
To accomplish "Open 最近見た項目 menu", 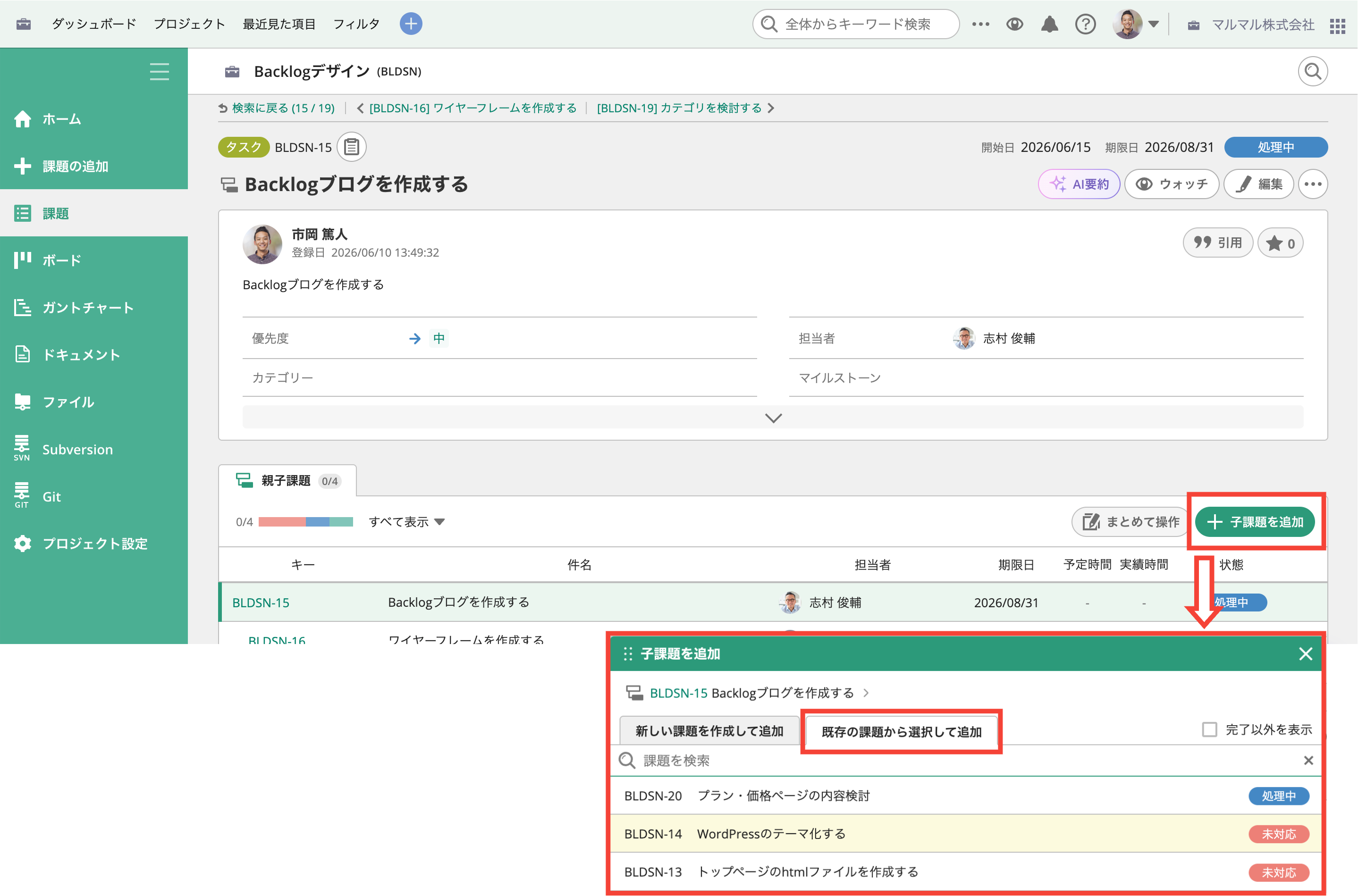I will coord(279,24).
